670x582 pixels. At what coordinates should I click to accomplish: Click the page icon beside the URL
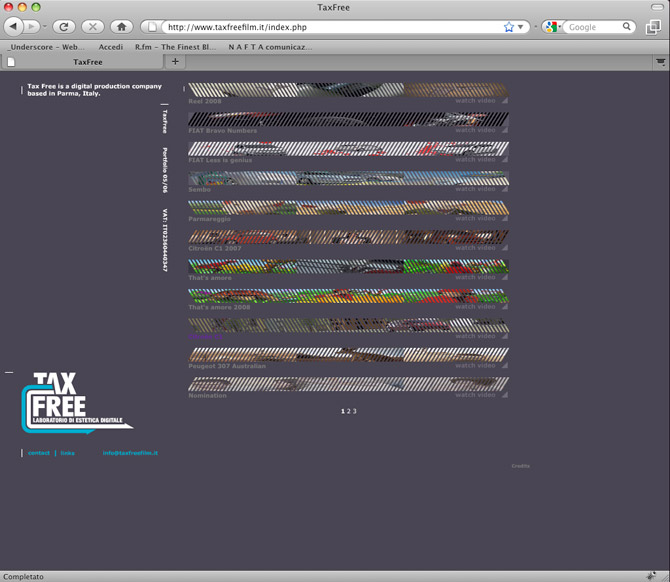(152, 27)
